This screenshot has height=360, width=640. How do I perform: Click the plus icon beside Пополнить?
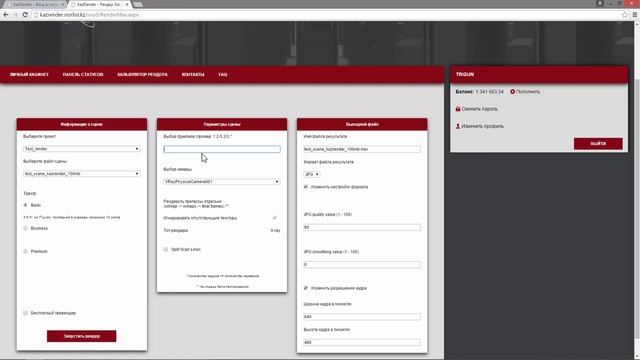point(513,91)
